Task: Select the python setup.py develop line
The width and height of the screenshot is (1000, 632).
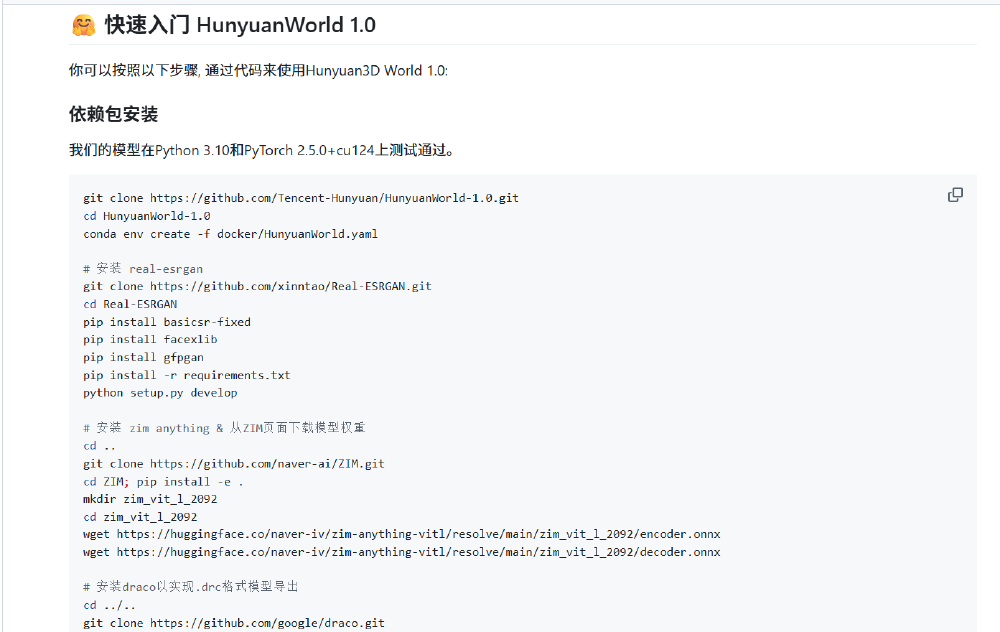Action: pos(162,392)
